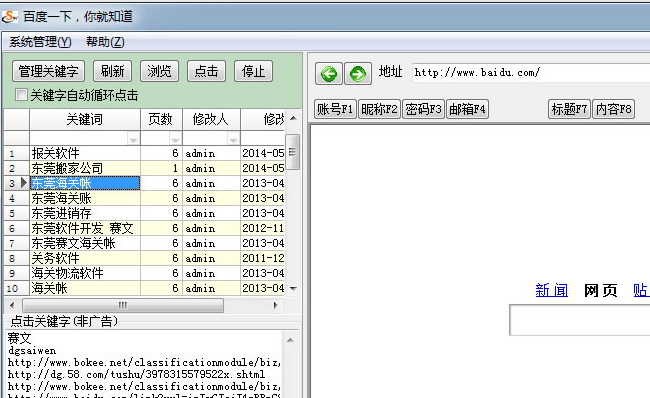Click the app logo in title bar

click(10, 17)
